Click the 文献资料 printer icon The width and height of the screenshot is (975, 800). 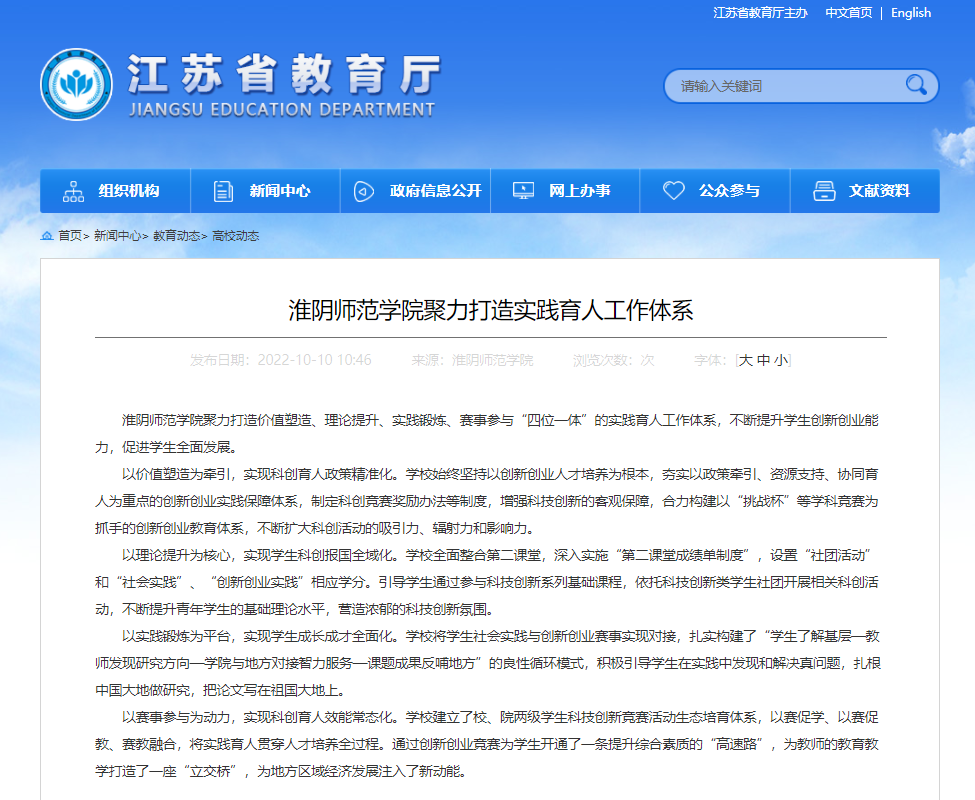pos(825,191)
